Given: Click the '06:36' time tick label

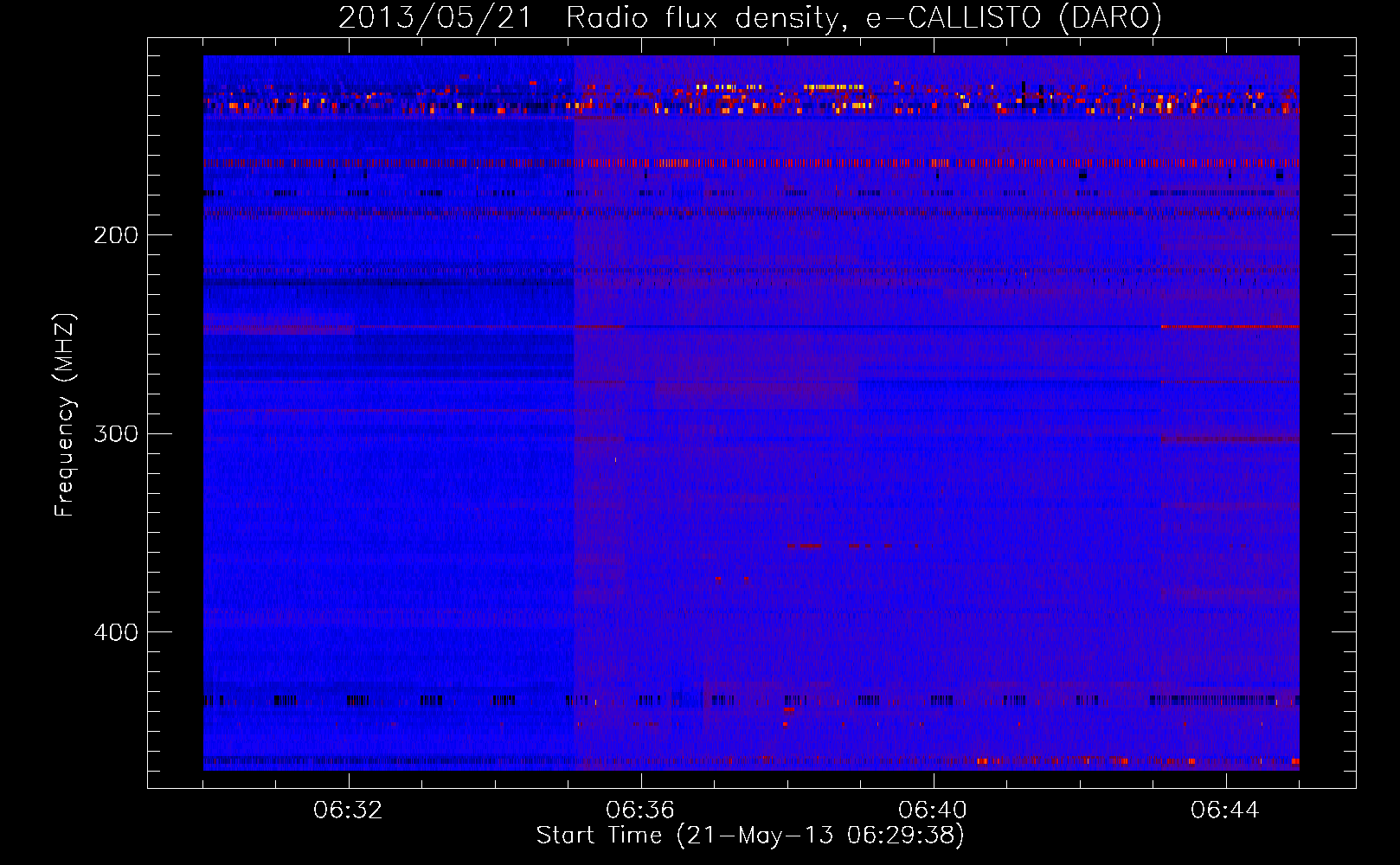Looking at the screenshot, I should pos(640,811).
